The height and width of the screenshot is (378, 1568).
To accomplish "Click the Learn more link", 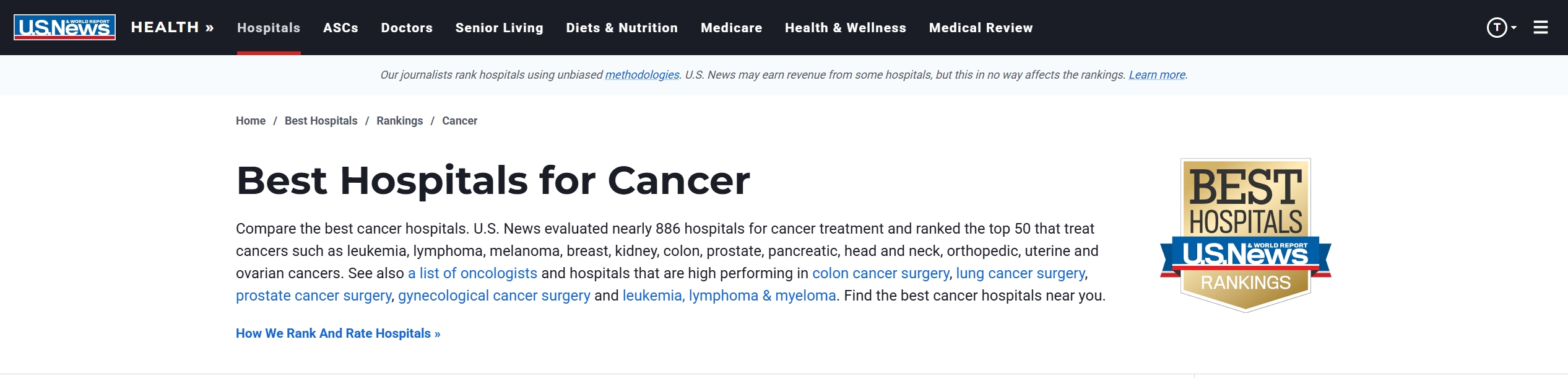I will pyautogui.click(x=1156, y=75).
